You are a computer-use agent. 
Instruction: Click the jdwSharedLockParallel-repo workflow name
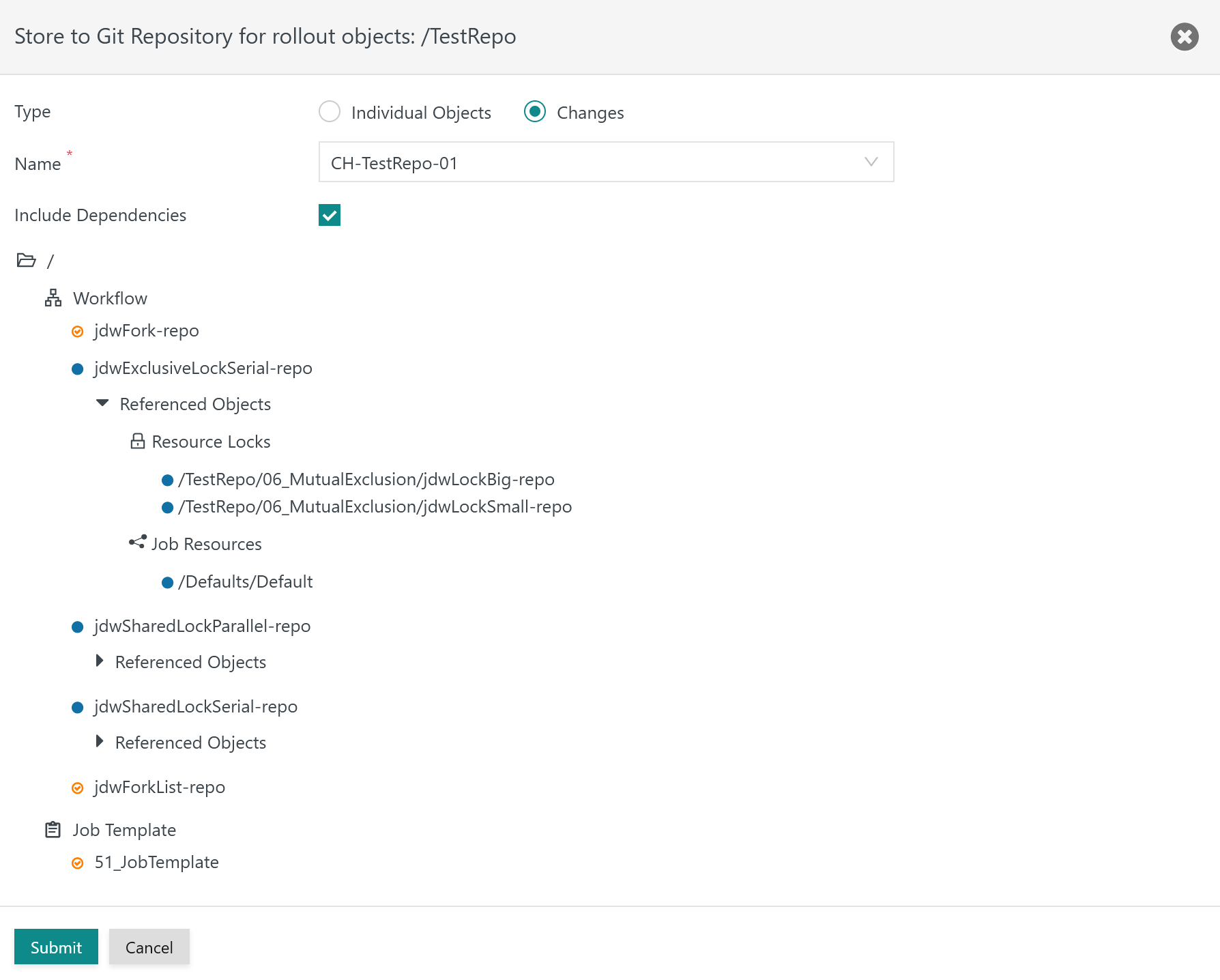[x=203, y=626]
